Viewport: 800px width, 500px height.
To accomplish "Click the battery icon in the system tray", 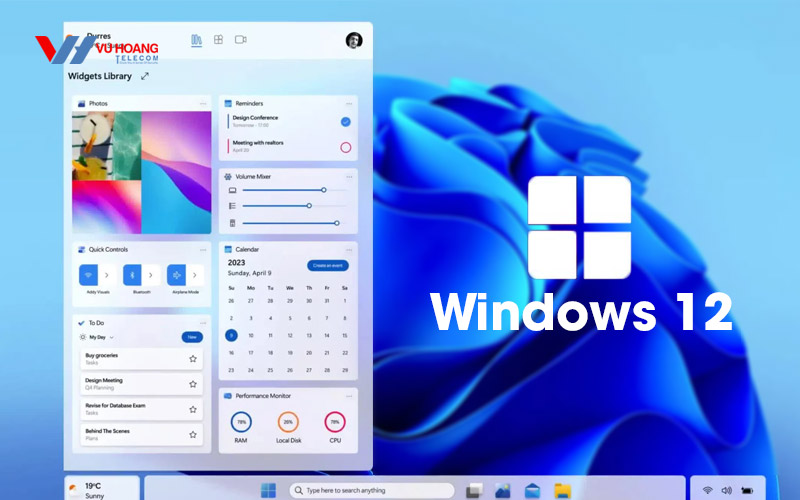I will pyautogui.click(x=747, y=490).
